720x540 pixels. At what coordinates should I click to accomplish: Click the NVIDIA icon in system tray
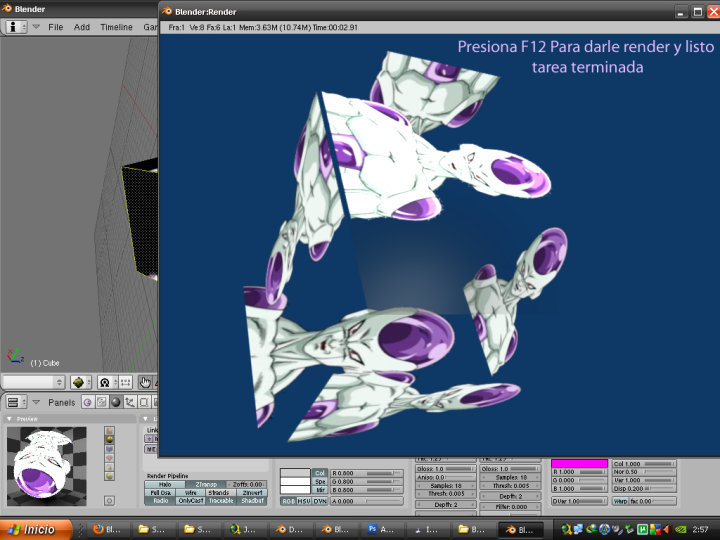(x=681, y=529)
